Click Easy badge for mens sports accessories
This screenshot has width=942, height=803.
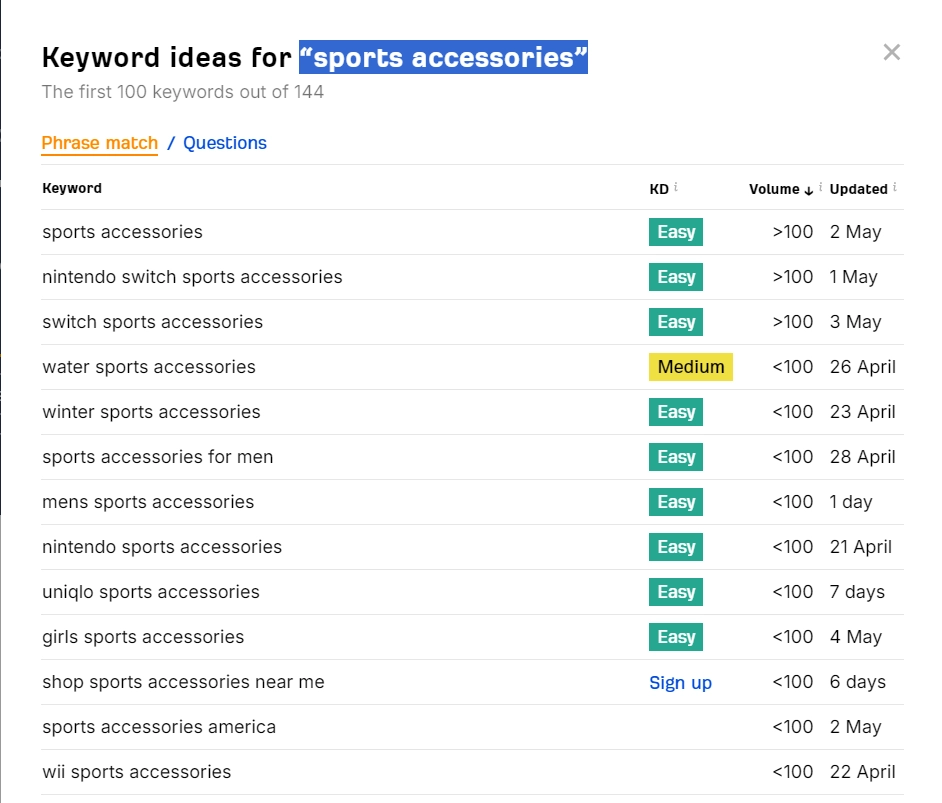[x=675, y=502]
